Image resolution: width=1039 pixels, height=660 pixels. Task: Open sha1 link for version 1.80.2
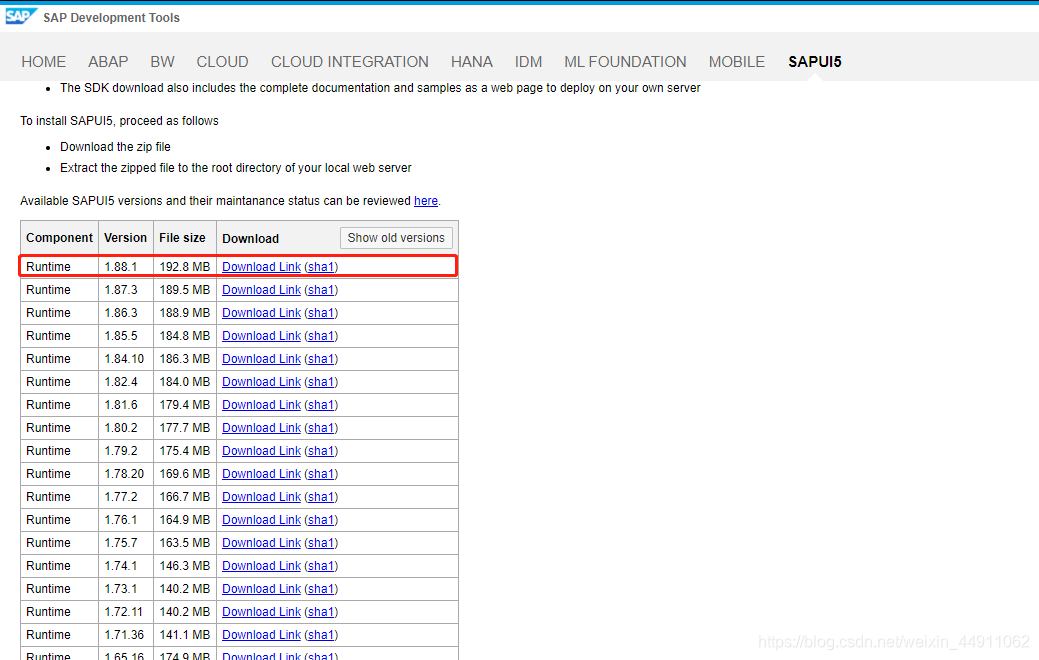coord(321,428)
